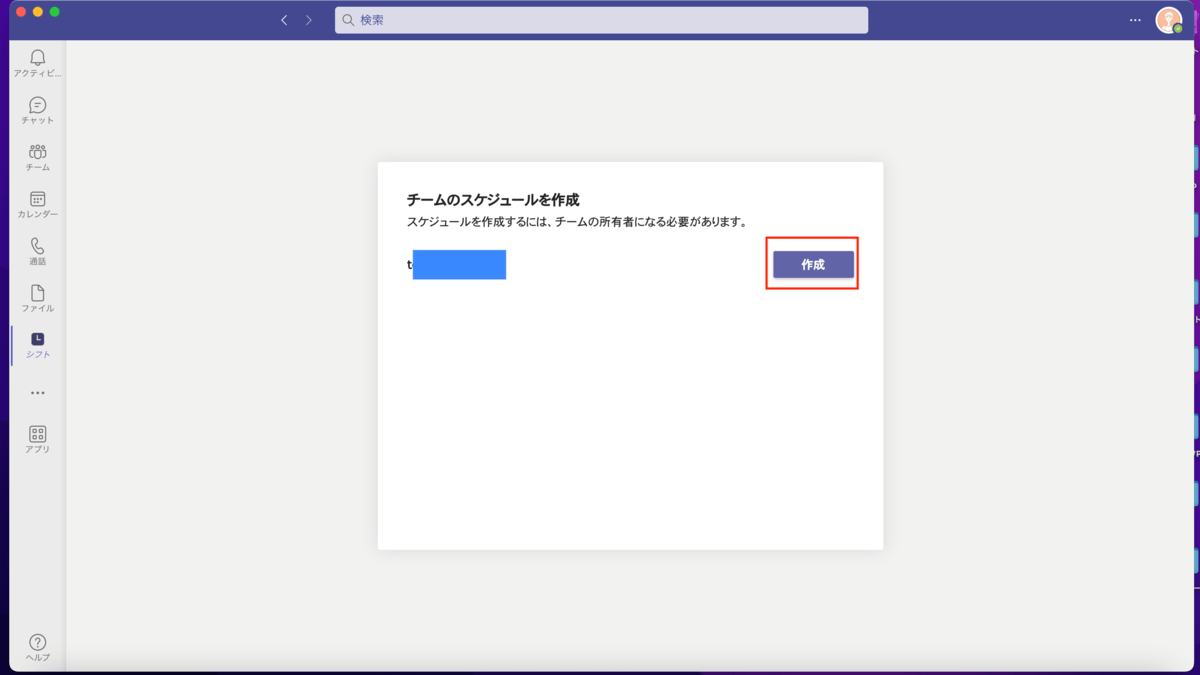Open the Calendar (カレンダー) view
1200x675 pixels.
click(37, 205)
